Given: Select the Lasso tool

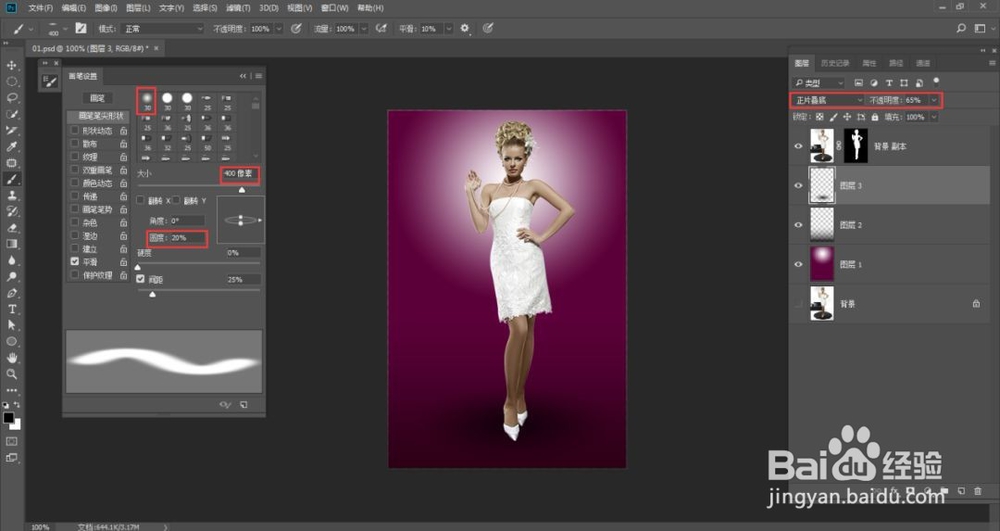Looking at the screenshot, I should 12,98.
